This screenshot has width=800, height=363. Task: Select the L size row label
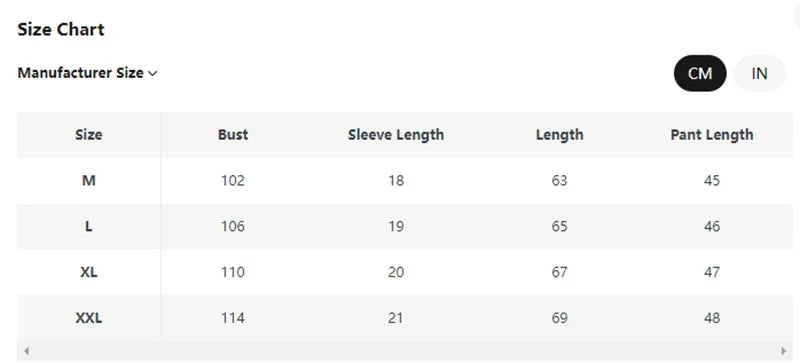89,226
